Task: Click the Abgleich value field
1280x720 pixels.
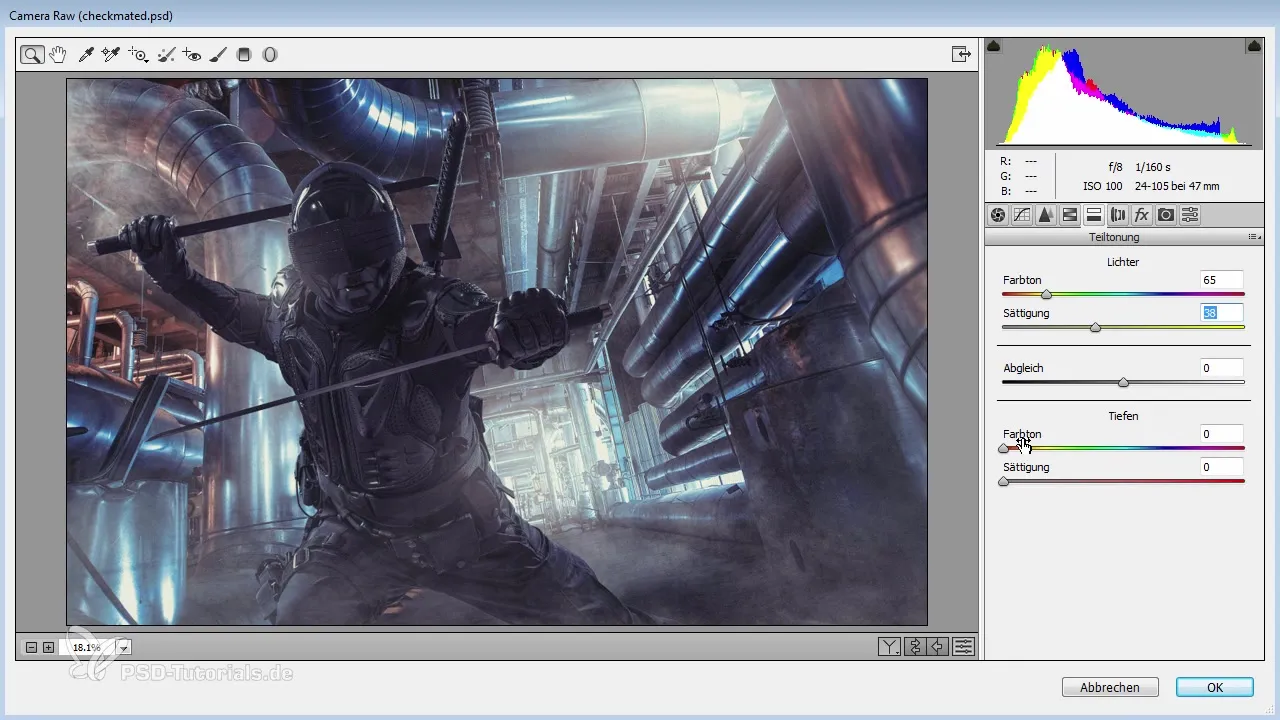Action: pyautogui.click(x=1222, y=368)
